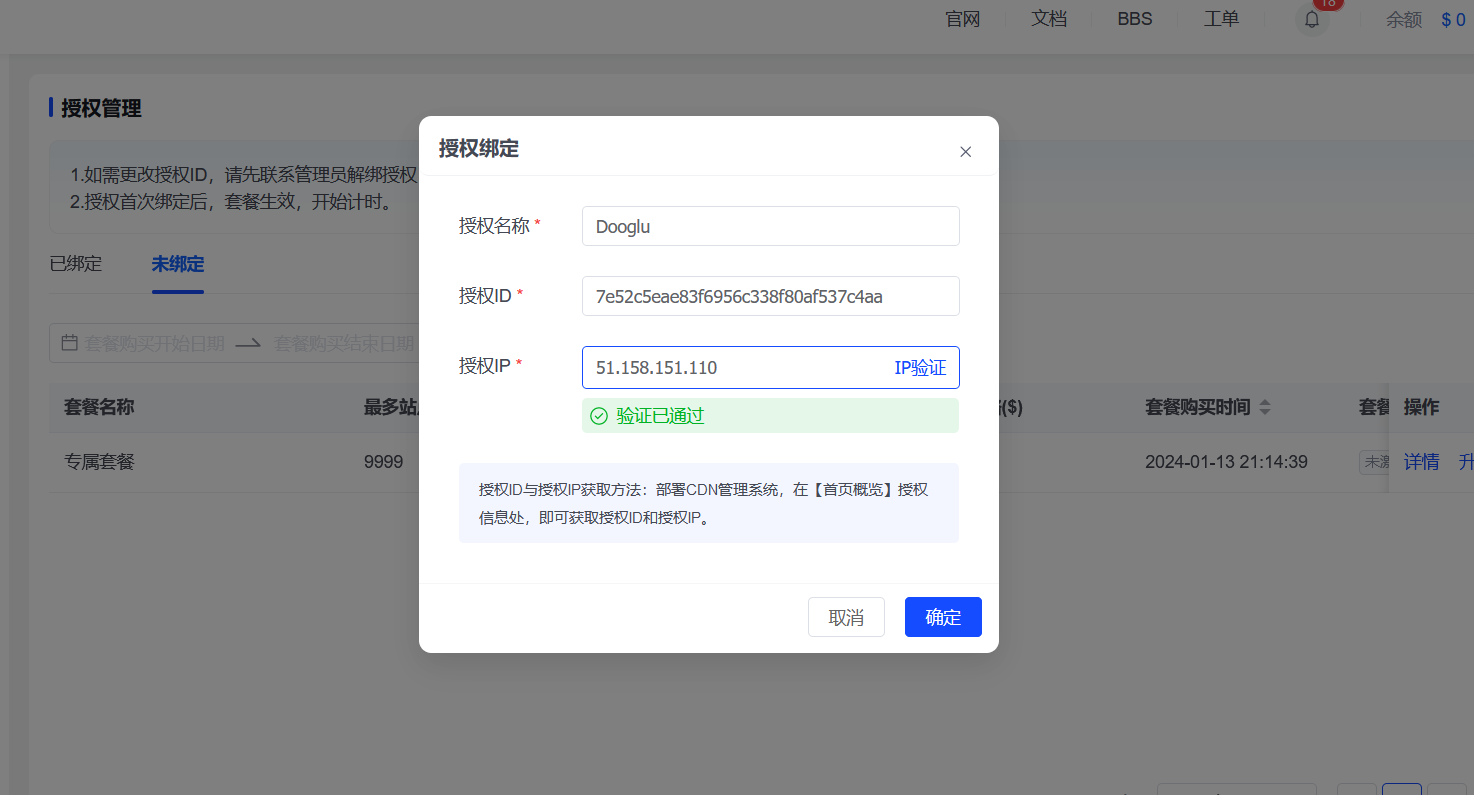Image resolution: width=1474 pixels, height=795 pixels.
Task: Click the 授权ID input field
Action: pos(770,296)
